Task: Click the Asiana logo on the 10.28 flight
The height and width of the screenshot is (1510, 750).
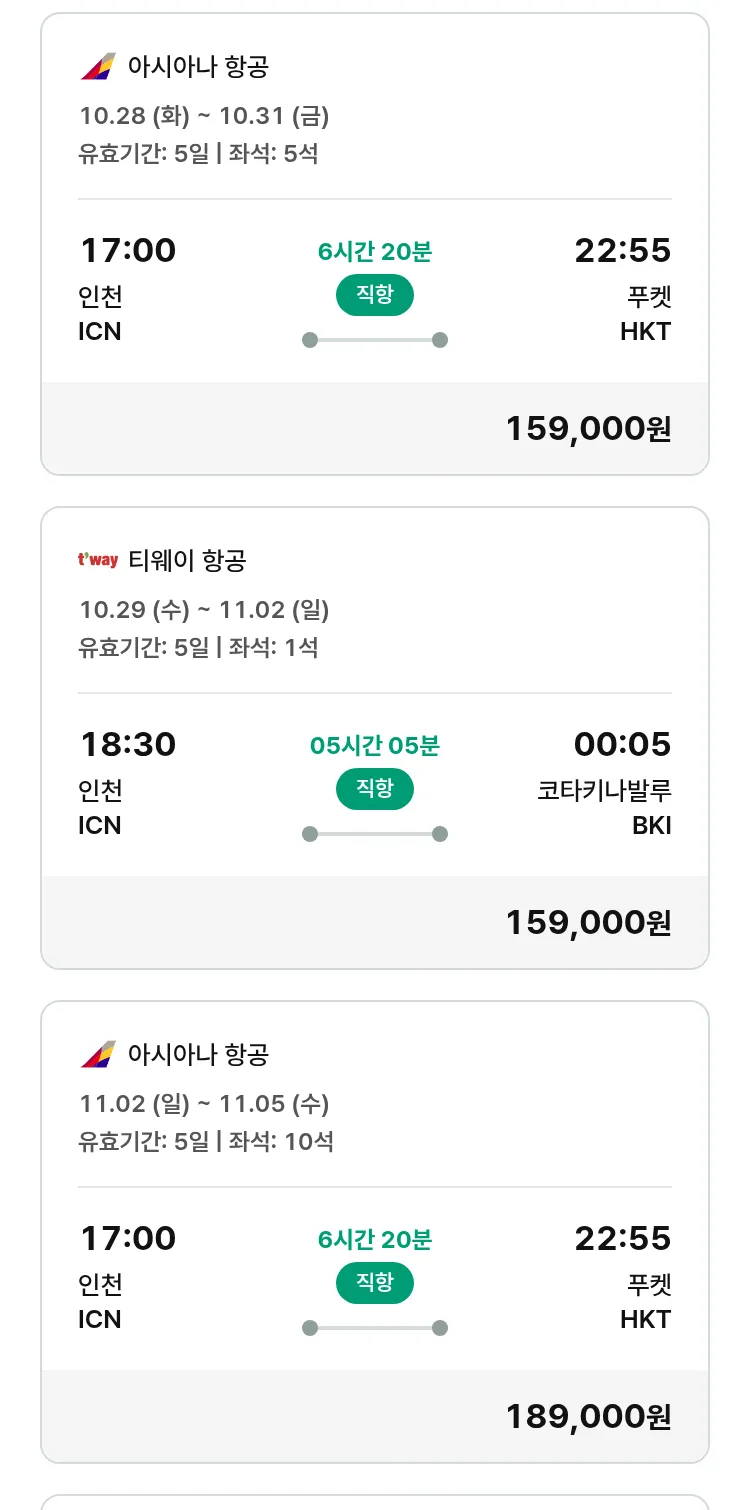Action: click(x=98, y=67)
